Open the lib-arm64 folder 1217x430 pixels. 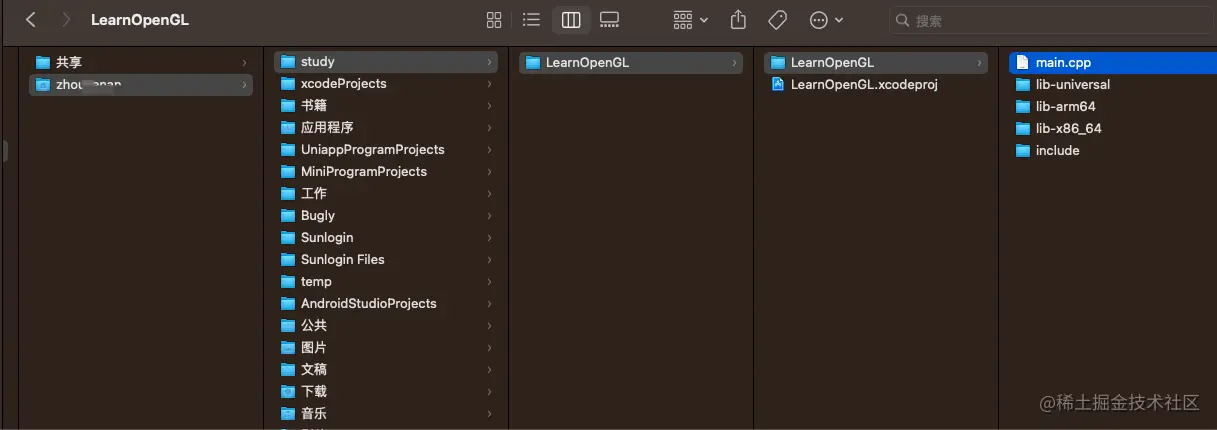pyautogui.click(x=1066, y=107)
